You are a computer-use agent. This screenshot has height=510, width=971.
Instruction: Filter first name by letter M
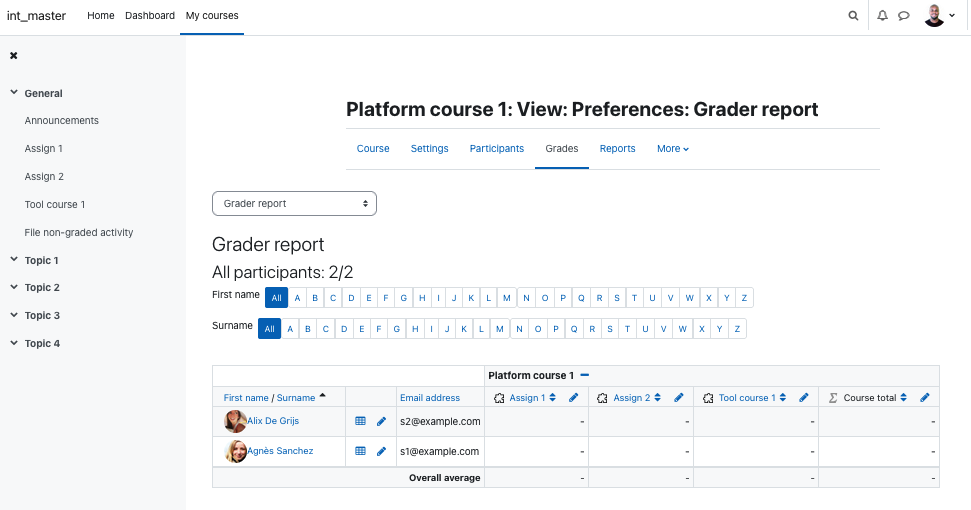(507, 298)
